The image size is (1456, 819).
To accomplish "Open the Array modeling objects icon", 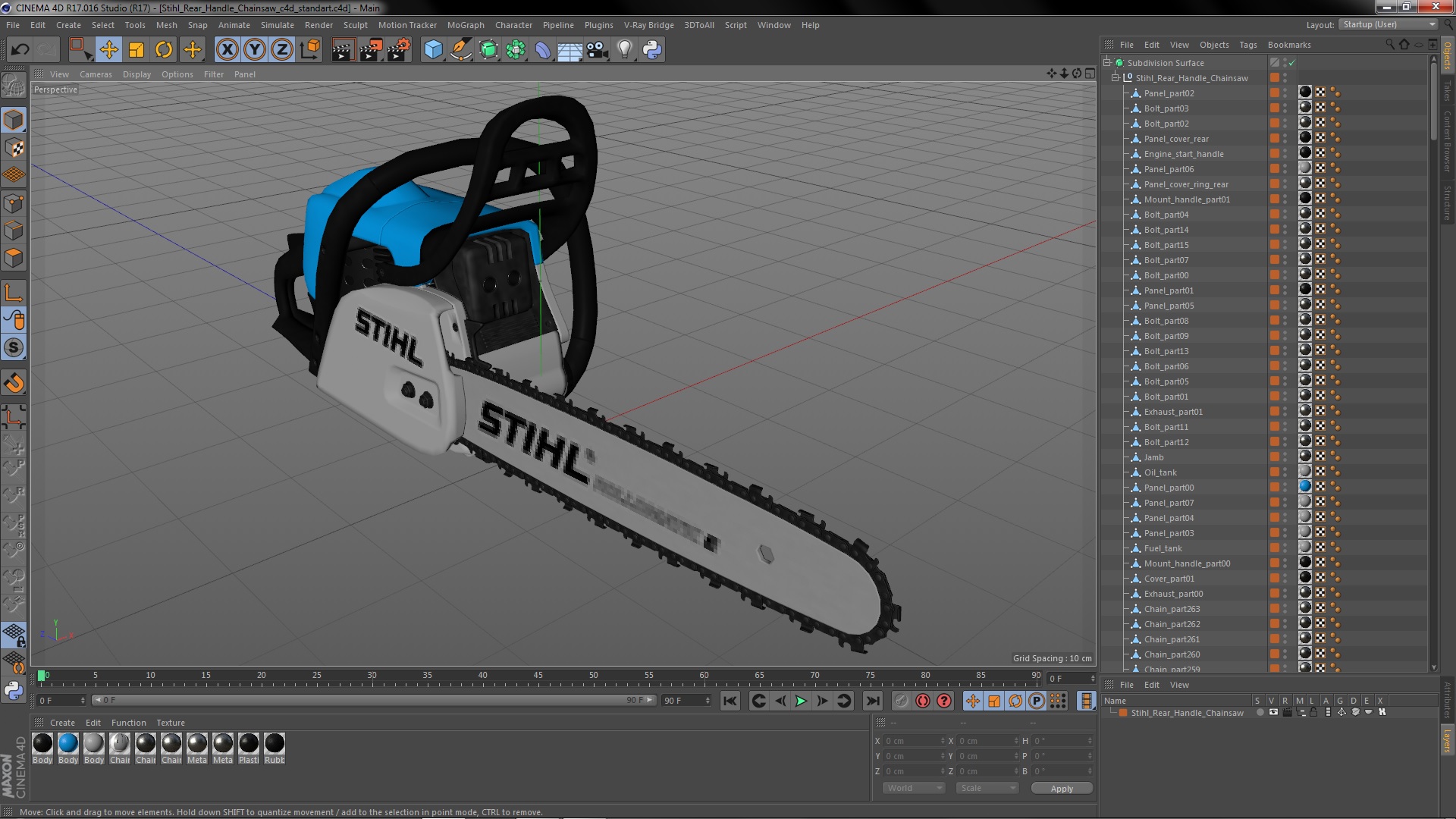I will [516, 50].
